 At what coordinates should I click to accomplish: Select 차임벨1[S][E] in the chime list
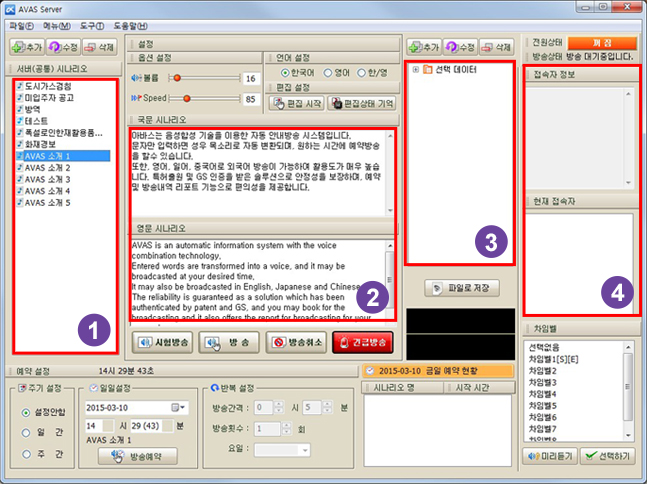click(x=553, y=359)
